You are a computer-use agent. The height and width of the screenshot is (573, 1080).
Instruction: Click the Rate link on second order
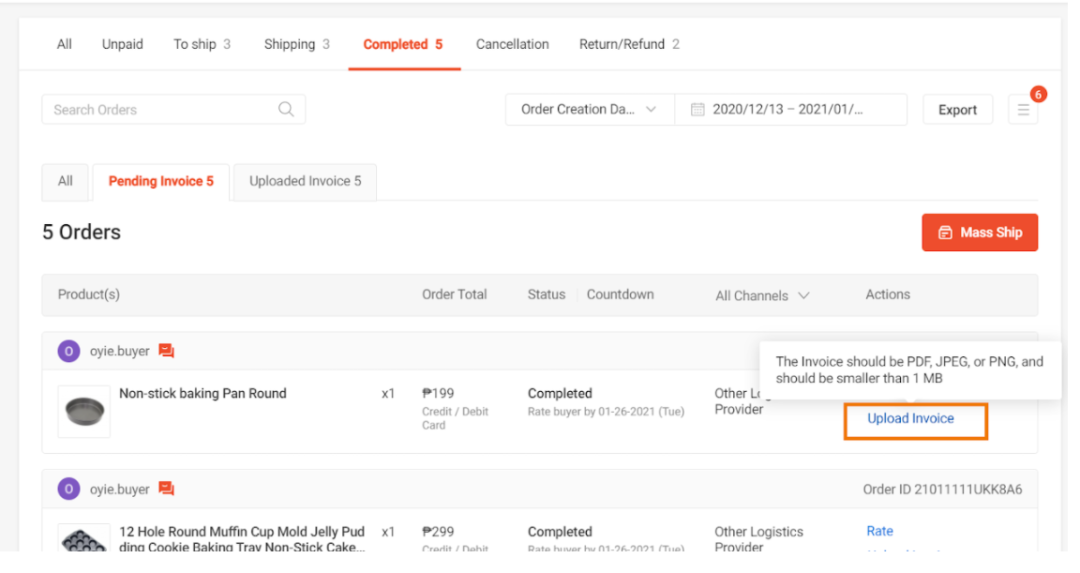pos(880,531)
